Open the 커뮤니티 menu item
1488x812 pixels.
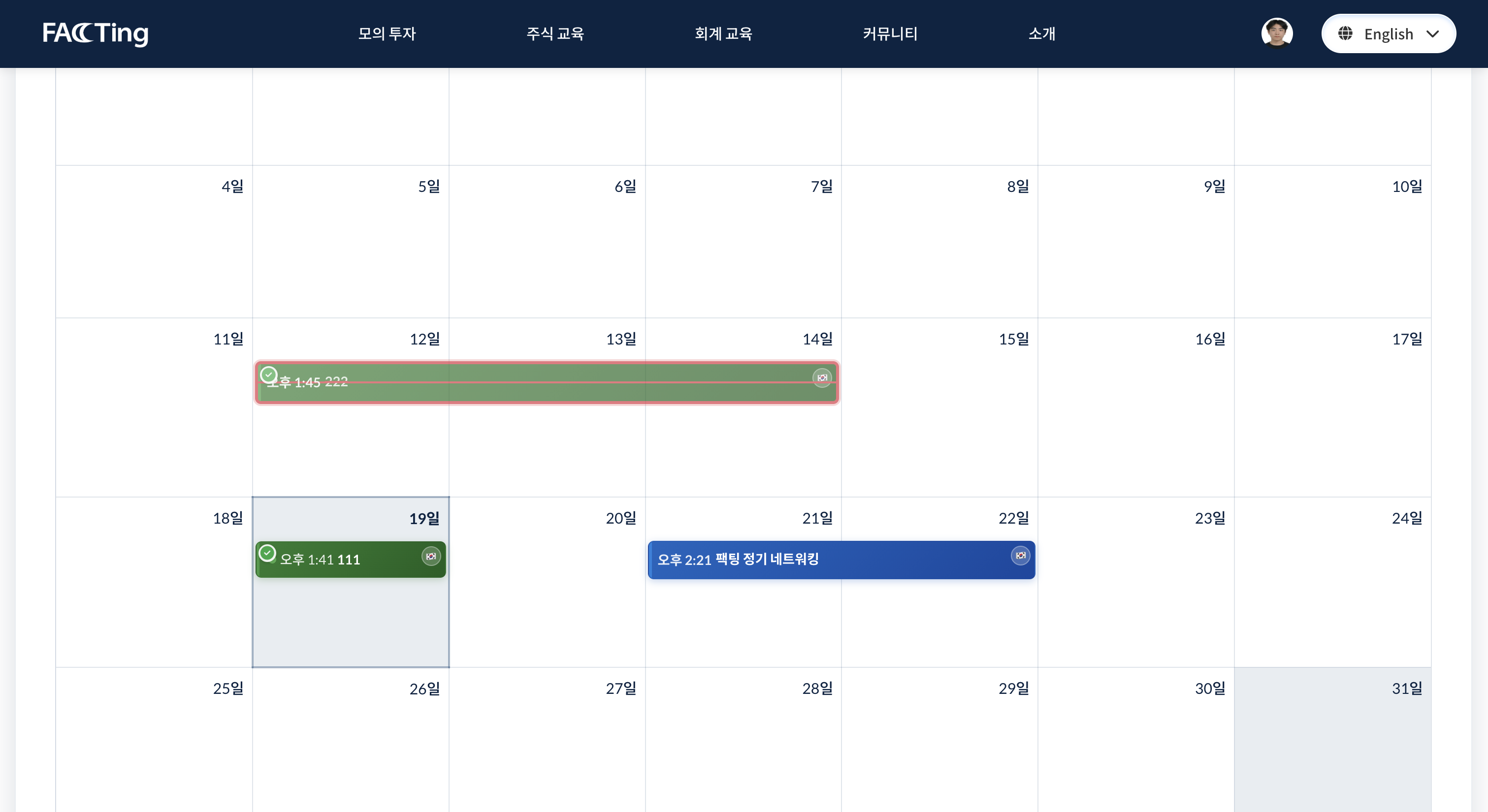[x=890, y=33]
